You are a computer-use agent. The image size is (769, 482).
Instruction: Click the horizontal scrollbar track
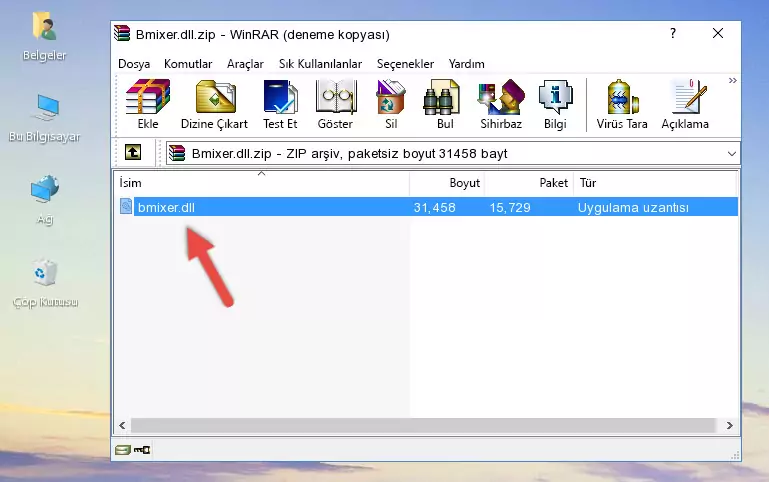[423, 425]
